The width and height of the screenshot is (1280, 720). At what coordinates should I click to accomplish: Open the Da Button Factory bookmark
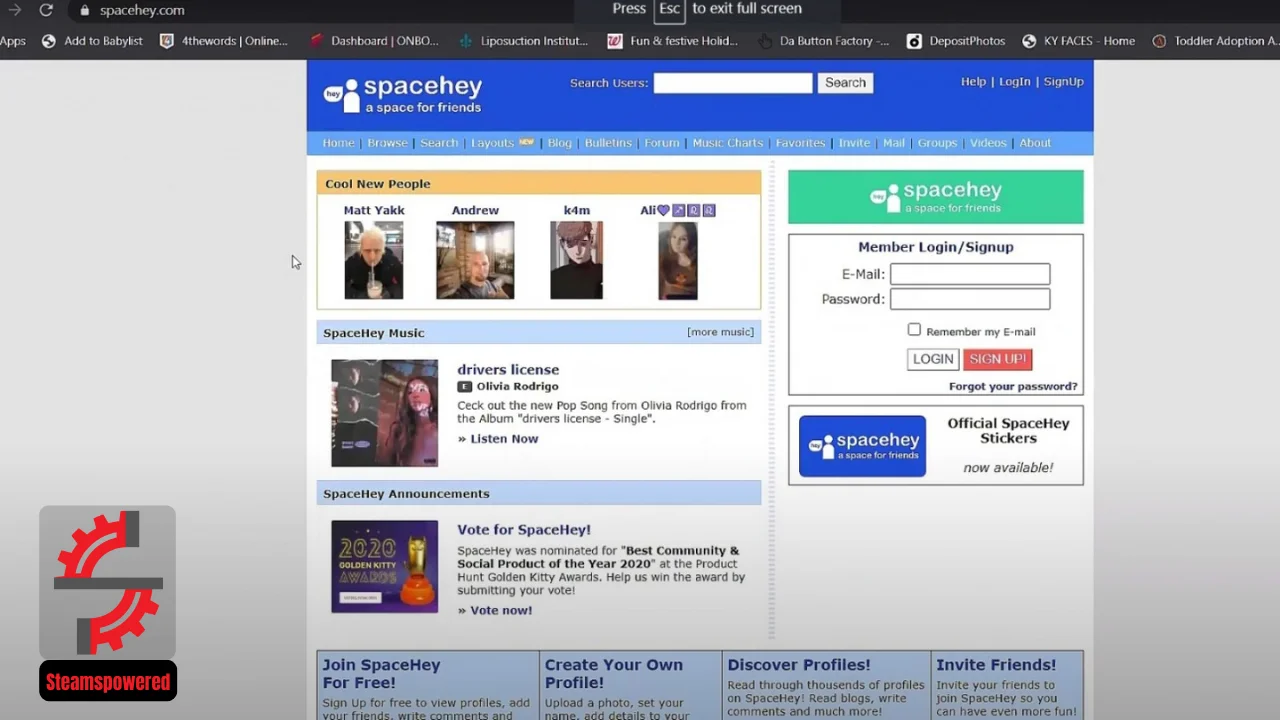[823, 41]
